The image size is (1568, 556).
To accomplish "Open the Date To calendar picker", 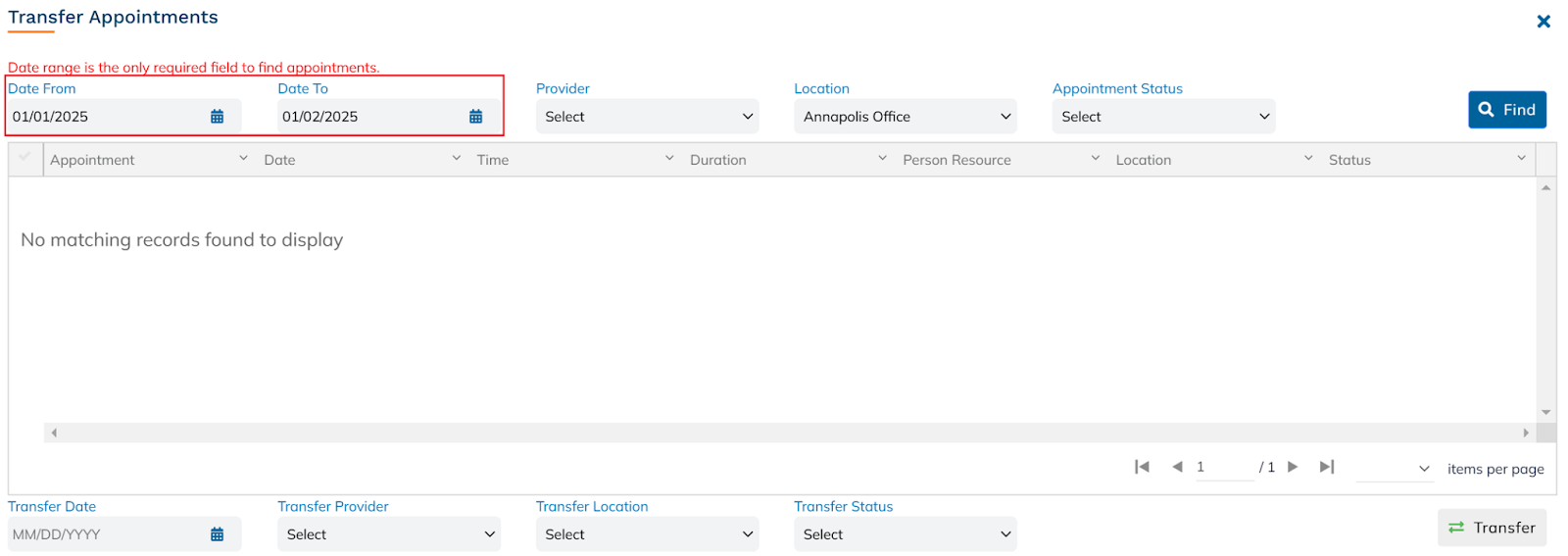I will (x=475, y=117).
